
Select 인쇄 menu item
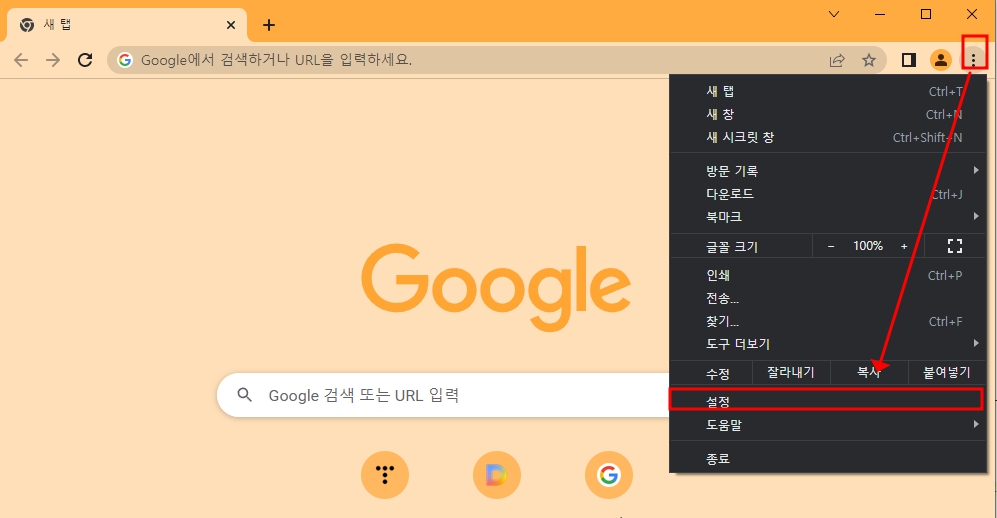point(828,275)
